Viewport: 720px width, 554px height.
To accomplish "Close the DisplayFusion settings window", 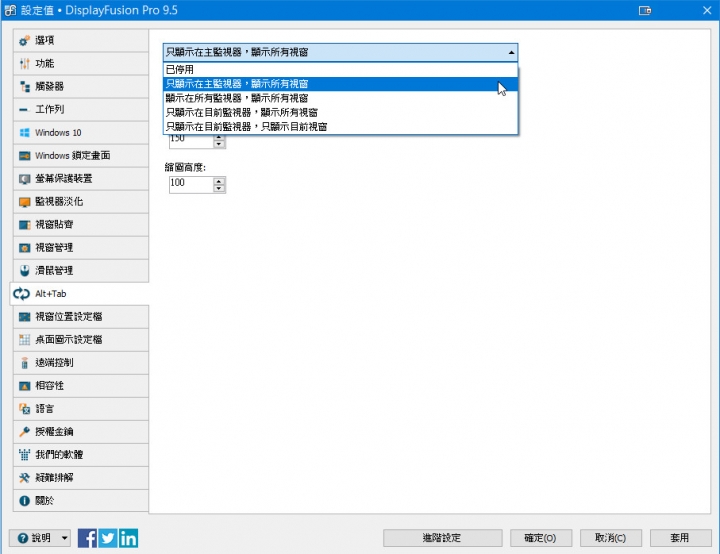I will 707,10.
